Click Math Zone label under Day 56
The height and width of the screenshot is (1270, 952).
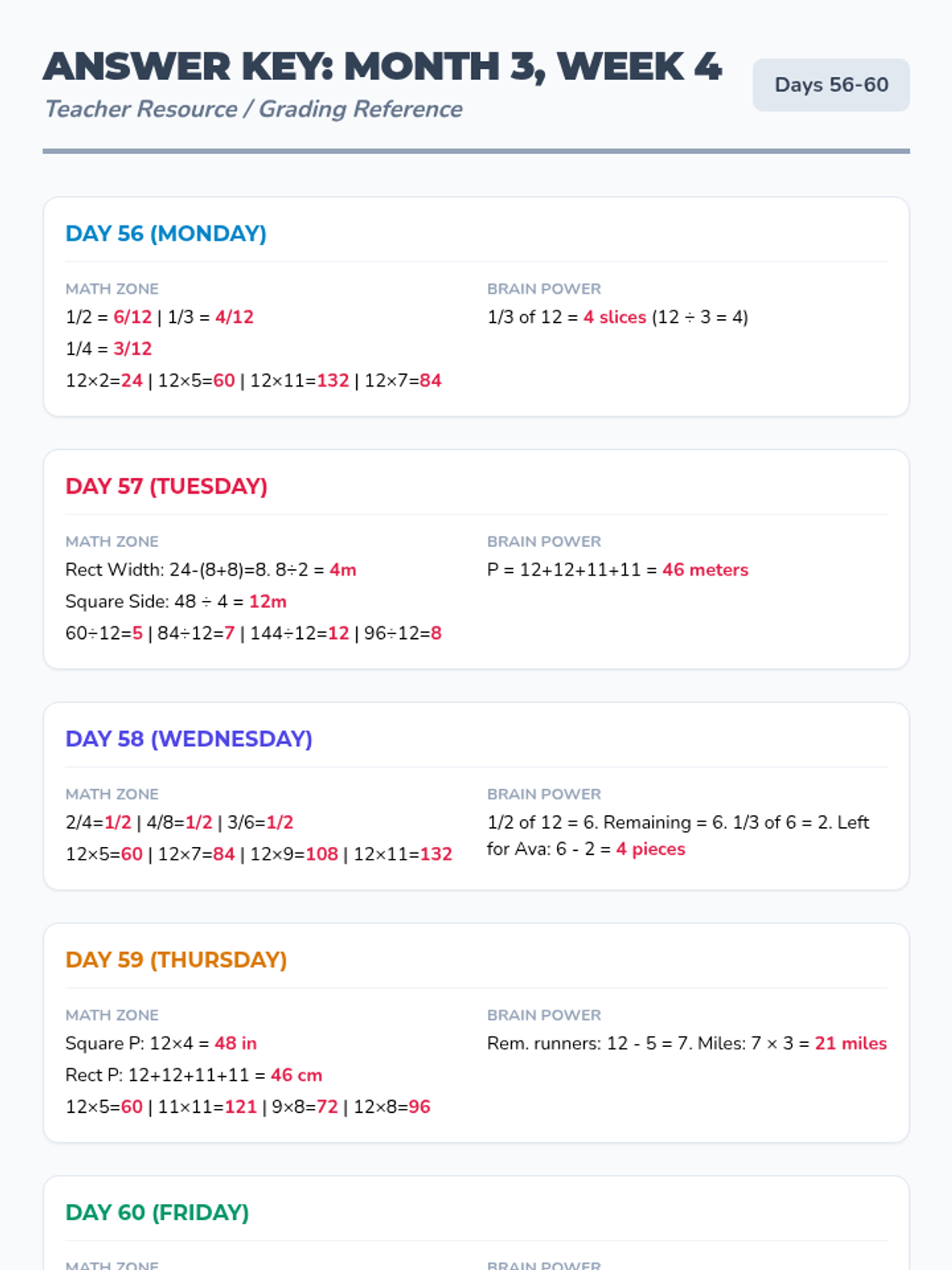[112, 289]
